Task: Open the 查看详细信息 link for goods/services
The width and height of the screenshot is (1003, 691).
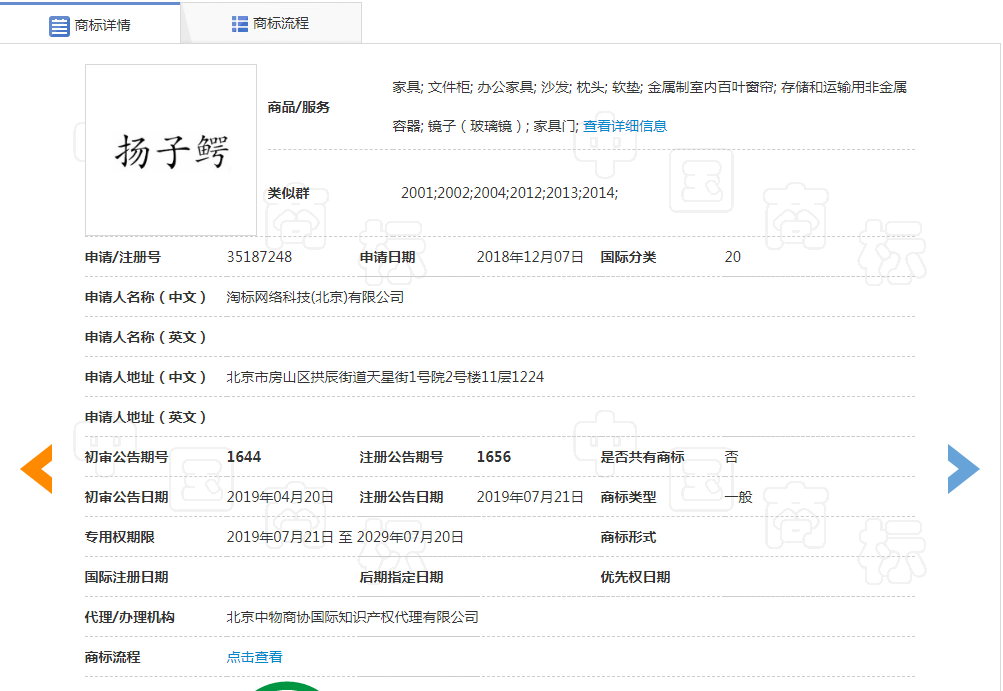Action: 625,126
